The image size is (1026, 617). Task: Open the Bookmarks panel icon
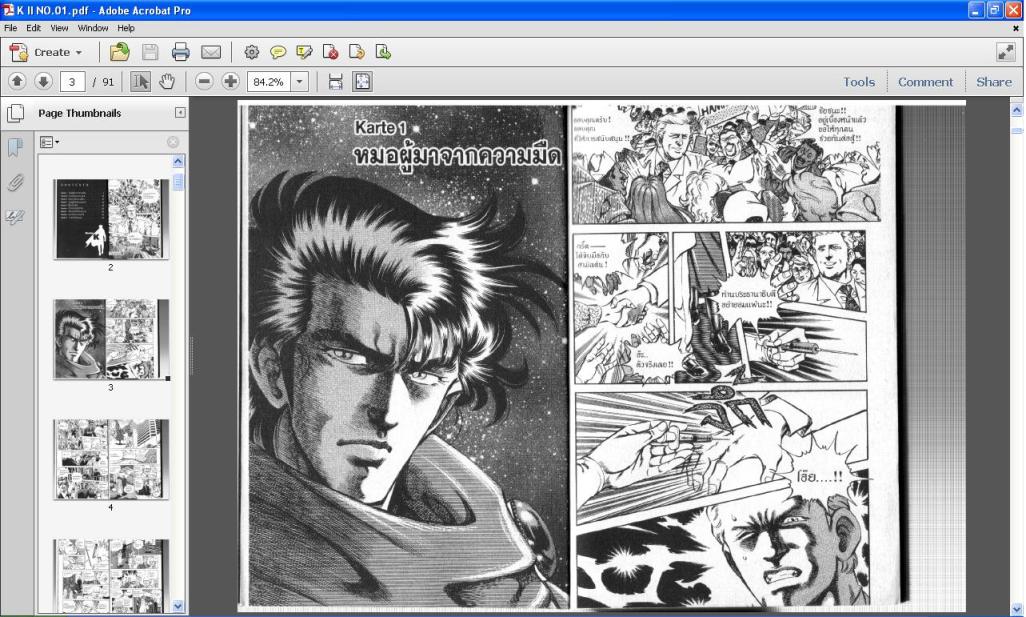(x=15, y=147)
